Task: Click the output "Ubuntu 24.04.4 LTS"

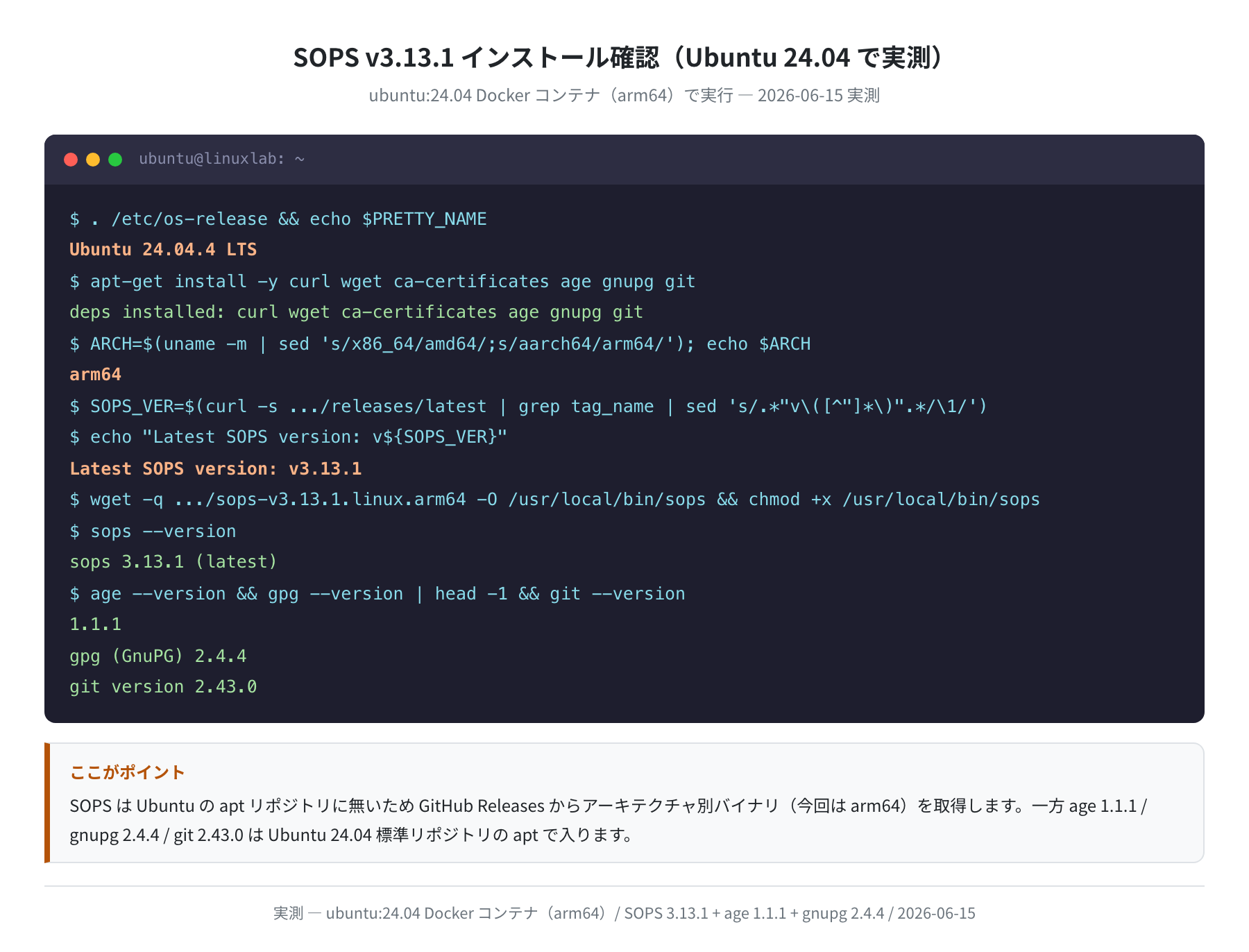Action: 163,250
